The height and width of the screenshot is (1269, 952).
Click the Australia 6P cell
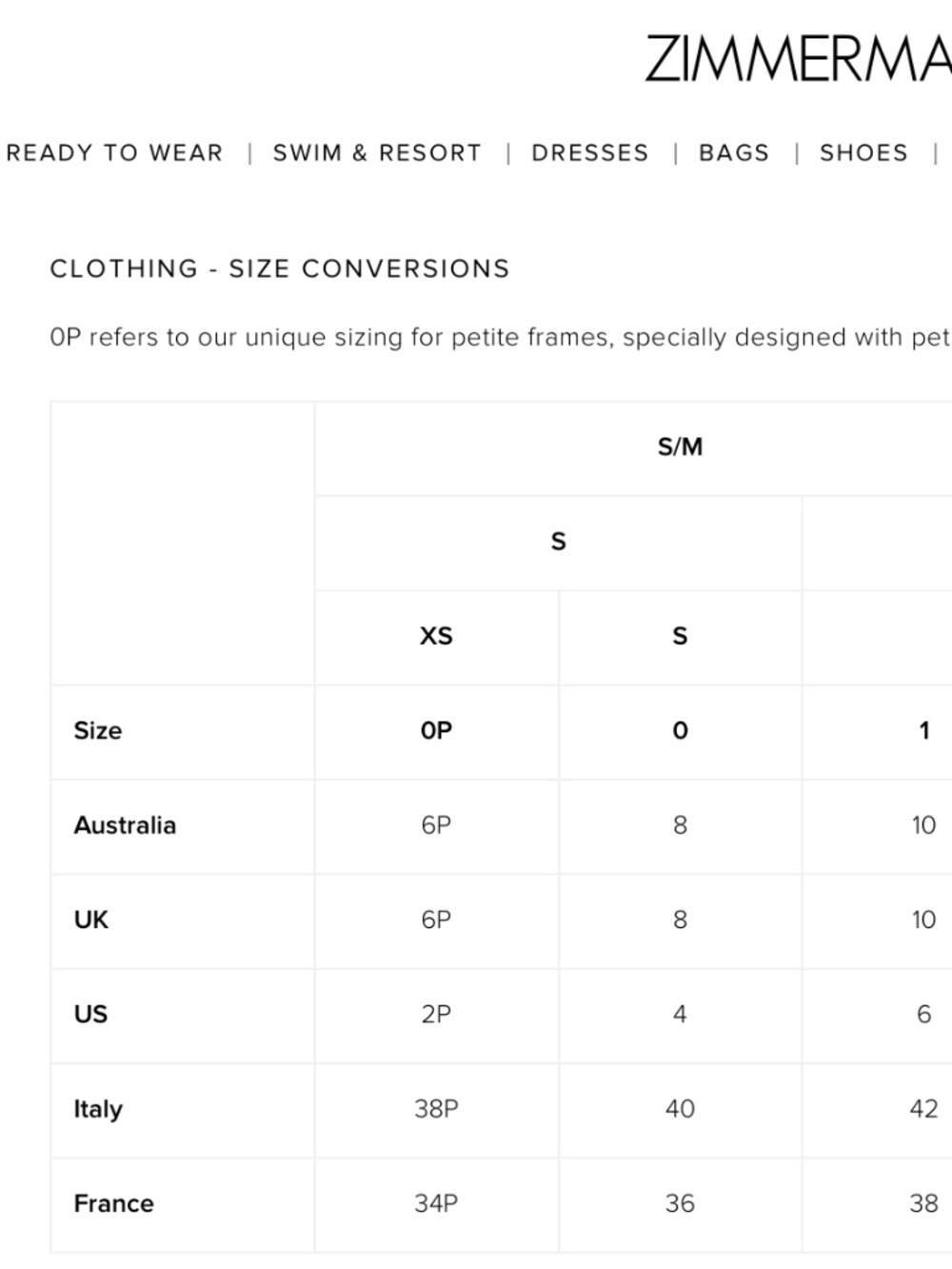pyautogui.click(x=436, y=825)
